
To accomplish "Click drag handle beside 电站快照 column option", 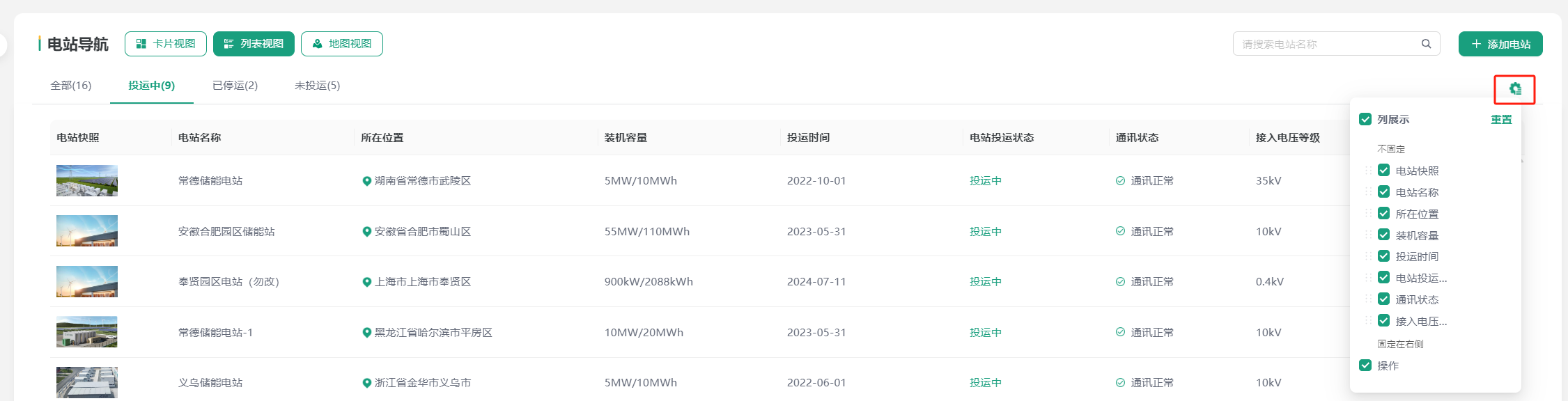I will 1368,171.
